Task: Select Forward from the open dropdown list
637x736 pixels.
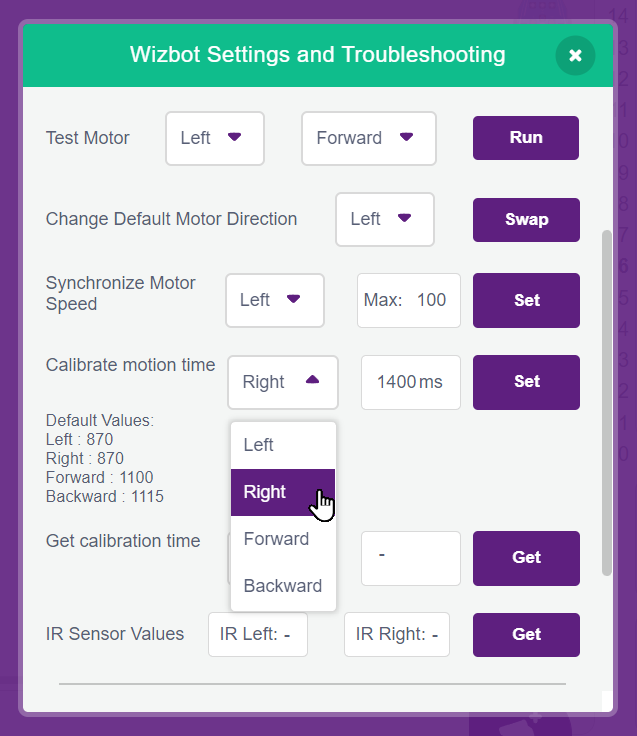Action: click(283, 539)
